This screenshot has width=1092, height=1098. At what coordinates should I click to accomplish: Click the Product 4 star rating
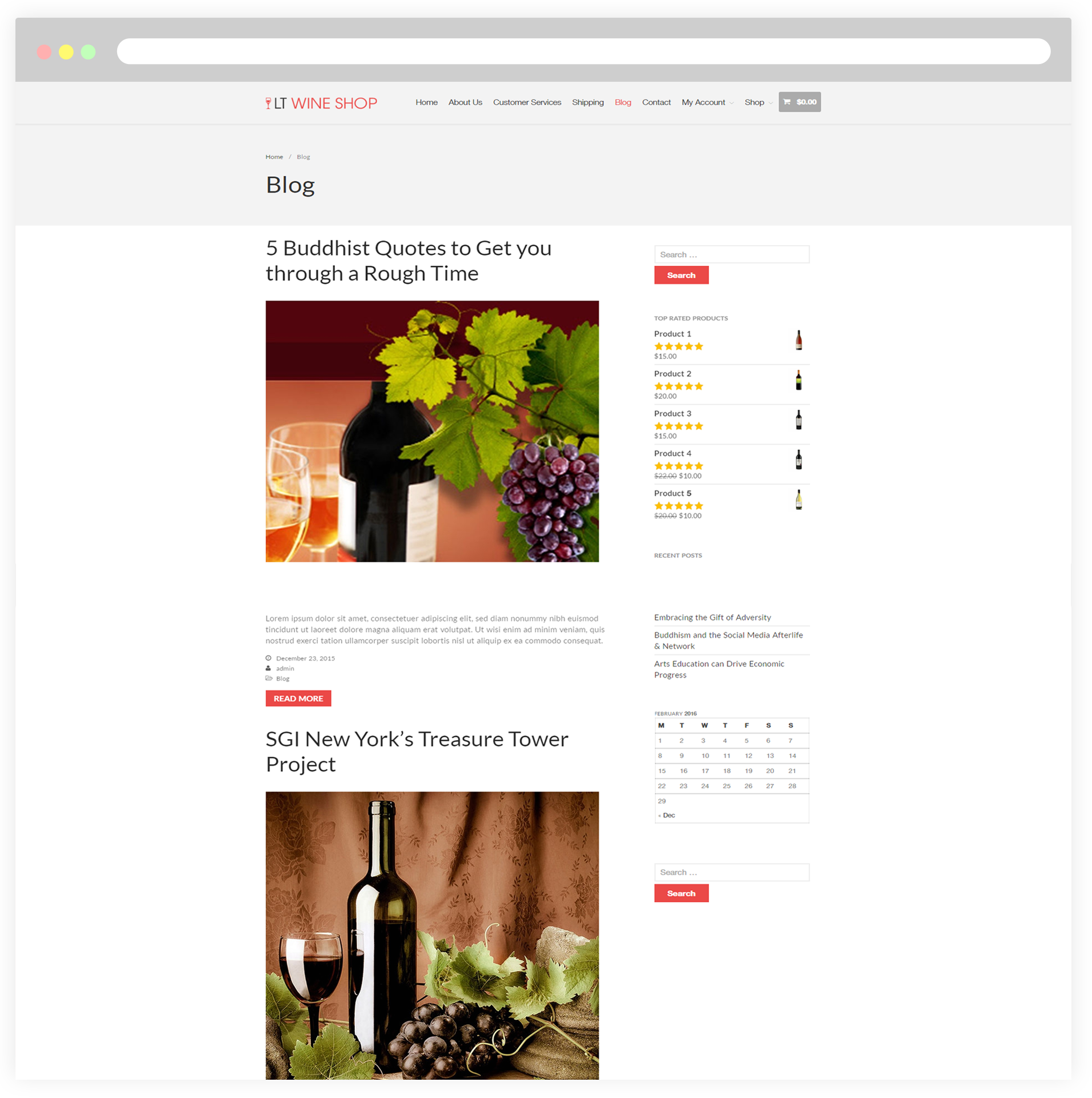(x=678, y=466)
